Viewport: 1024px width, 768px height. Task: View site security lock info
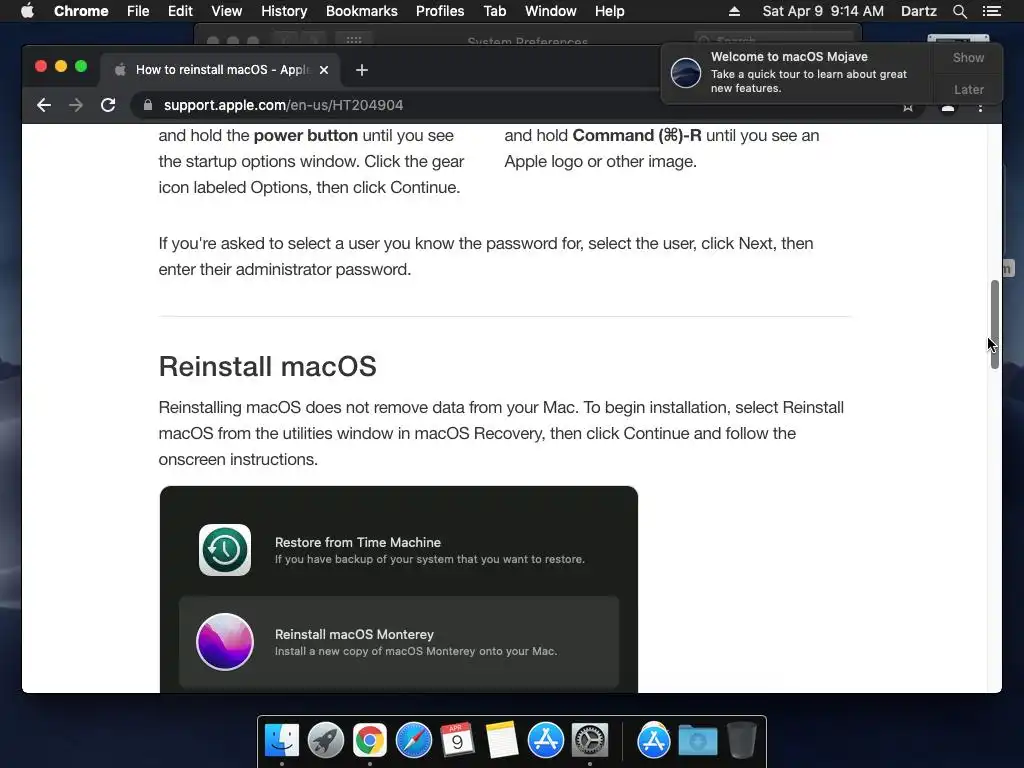point(148,105)
